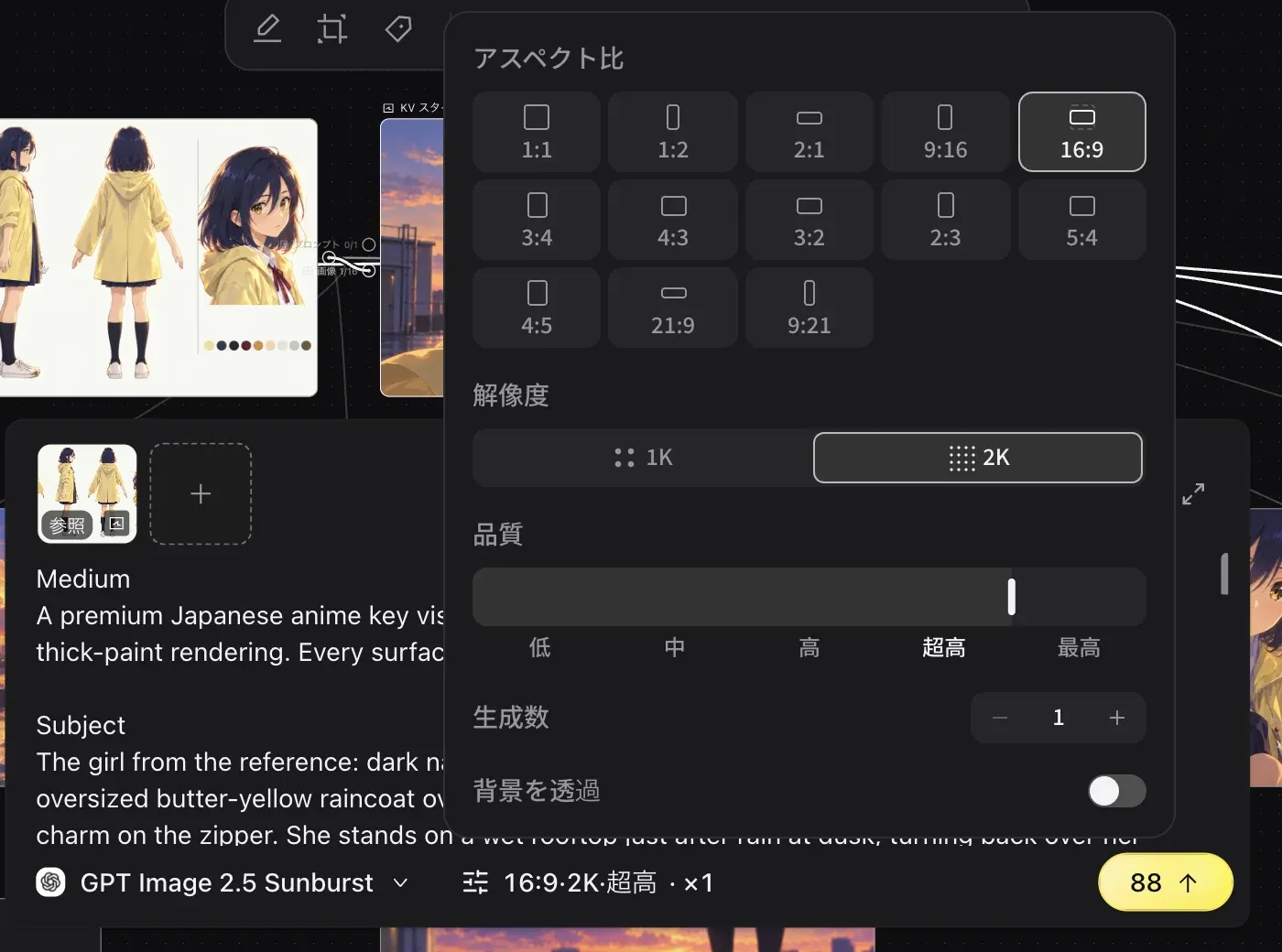Image resolution: width=1282 pixels, height=952 pixels.
Task: Click the KV sunset image node on canvas
Action: (412, 257)
